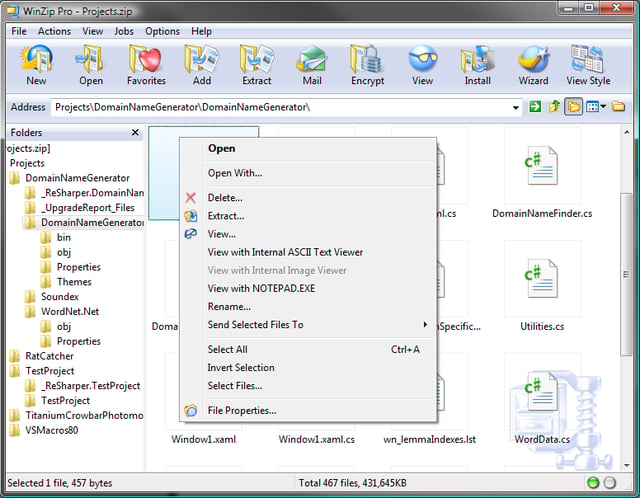Screen dimensions: 640x498
Task: Click the gray status light in status bar
Action: pyautogui.click(x=610, y=483)
